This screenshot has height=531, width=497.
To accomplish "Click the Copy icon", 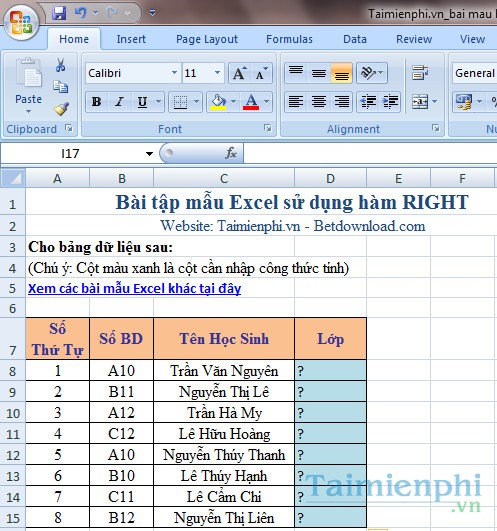I will (60, 87).
